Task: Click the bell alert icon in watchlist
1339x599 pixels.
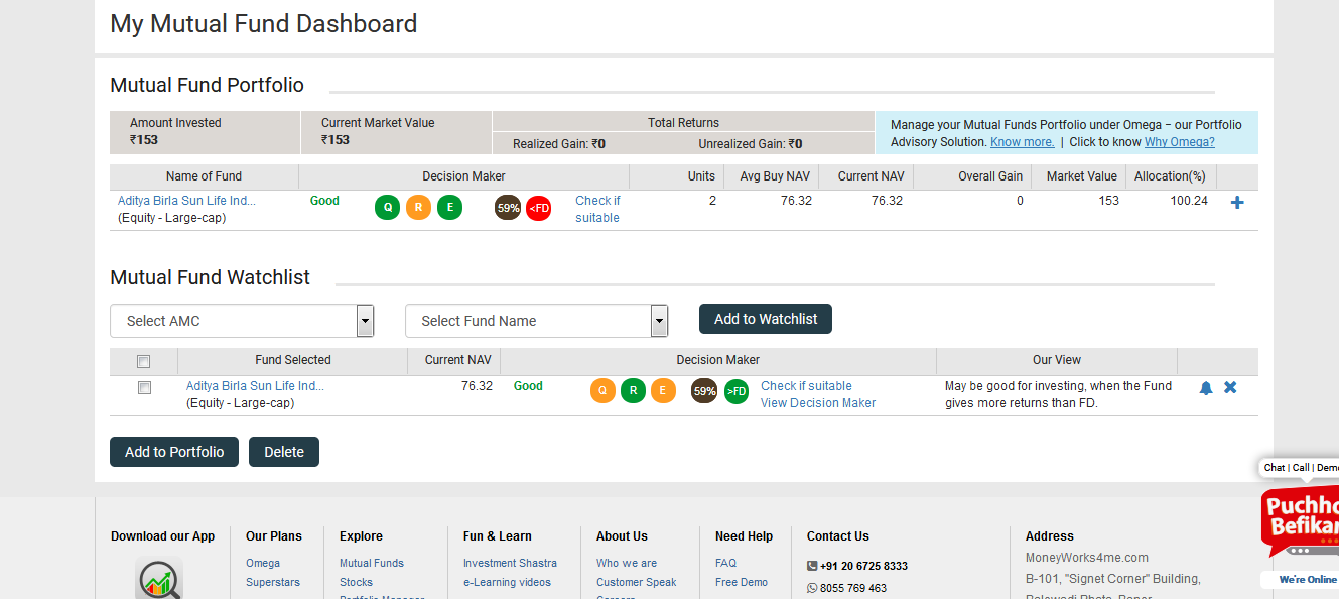Action: [1206, 388]
